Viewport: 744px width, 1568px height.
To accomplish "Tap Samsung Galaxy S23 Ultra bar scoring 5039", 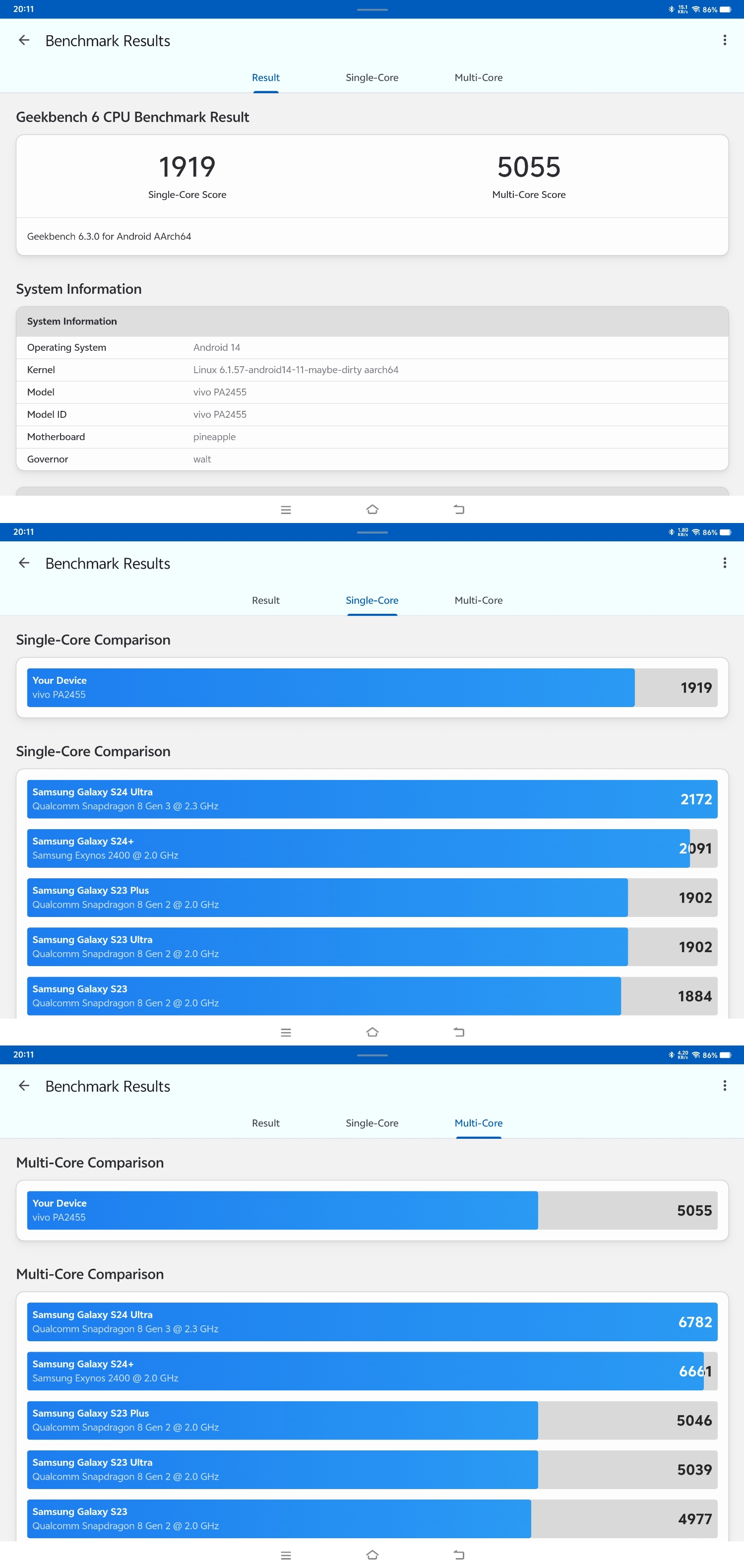I will [x=372, y=1470].
